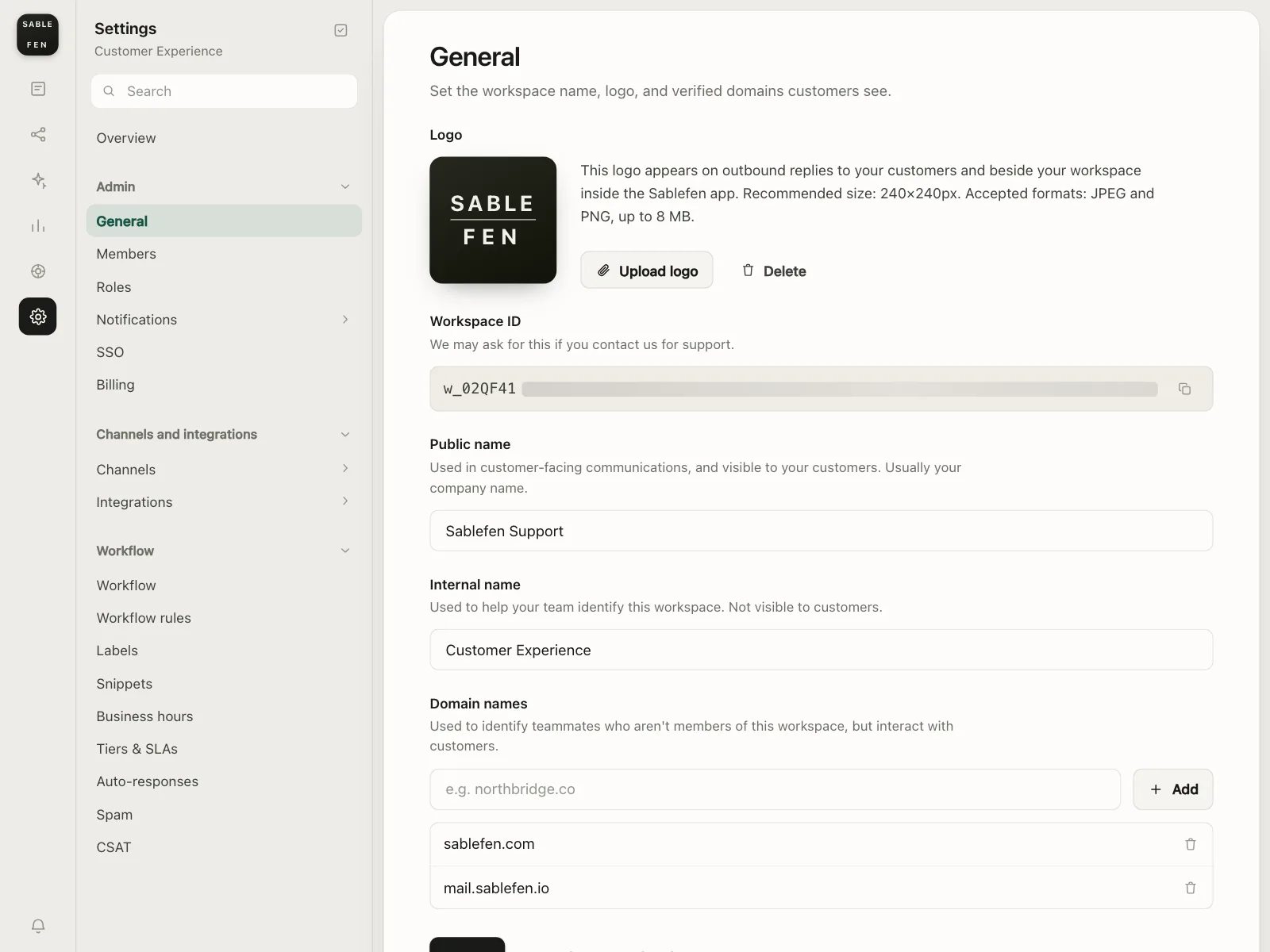Open the inbox icon in left rail
This screenshot has width=1270, height=952.
click(38, 89)
